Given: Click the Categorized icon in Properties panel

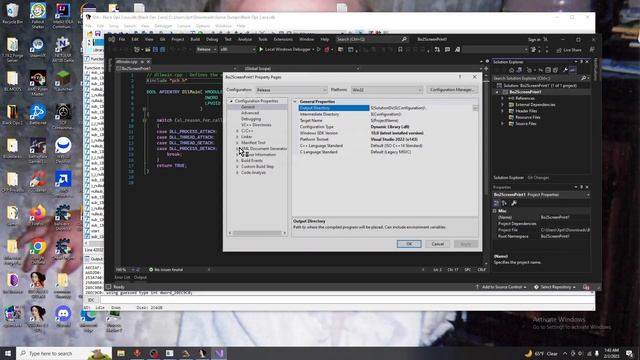Looking at the screenshot, I should pos(496,203).
